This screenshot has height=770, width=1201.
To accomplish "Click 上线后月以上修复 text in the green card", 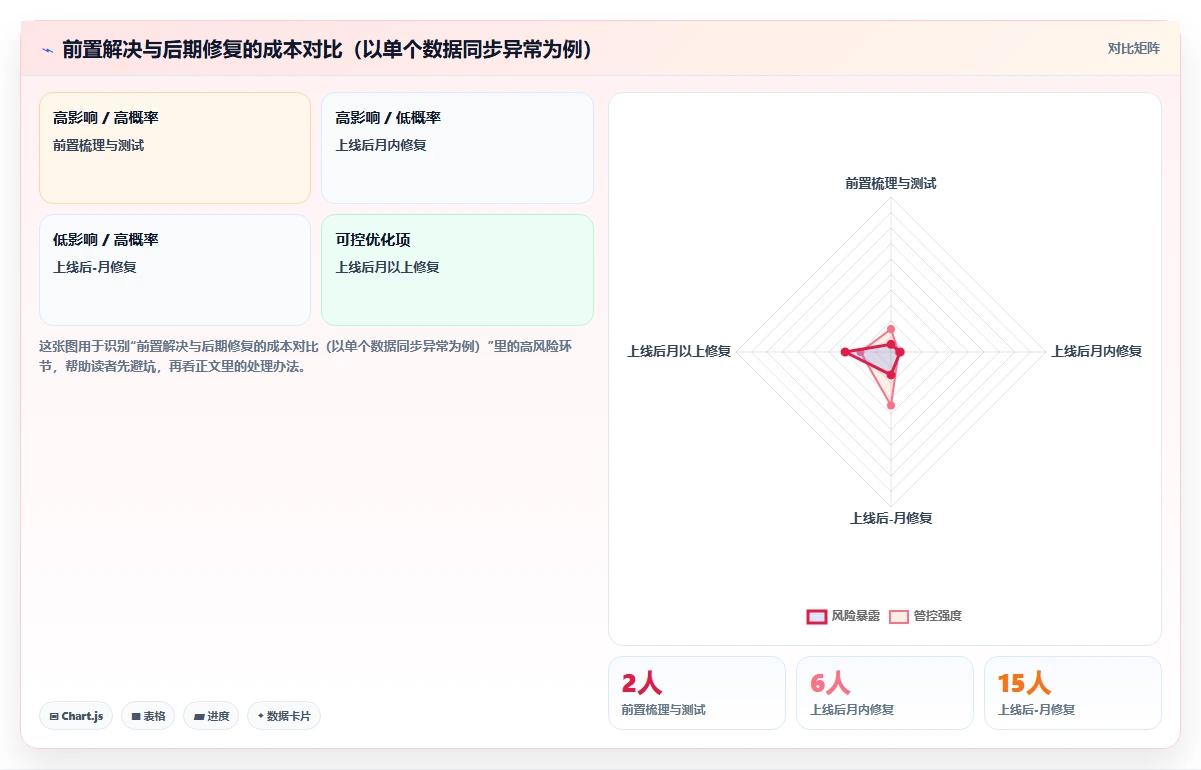I will pos(388,267).
